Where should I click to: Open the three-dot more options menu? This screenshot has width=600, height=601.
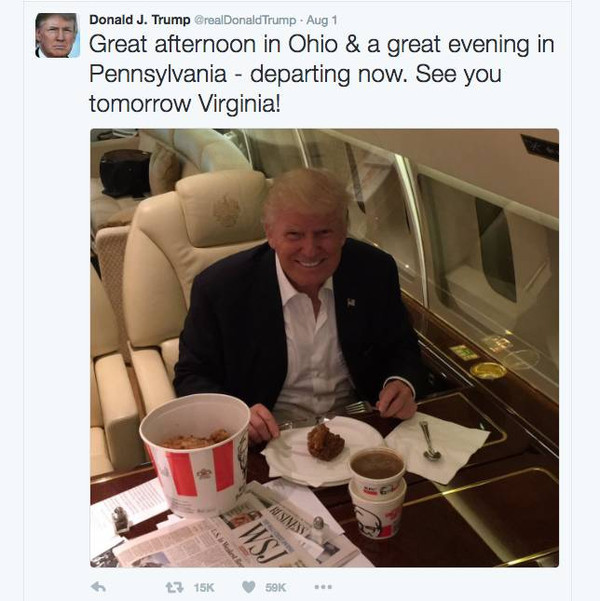(x=323, y=587)
